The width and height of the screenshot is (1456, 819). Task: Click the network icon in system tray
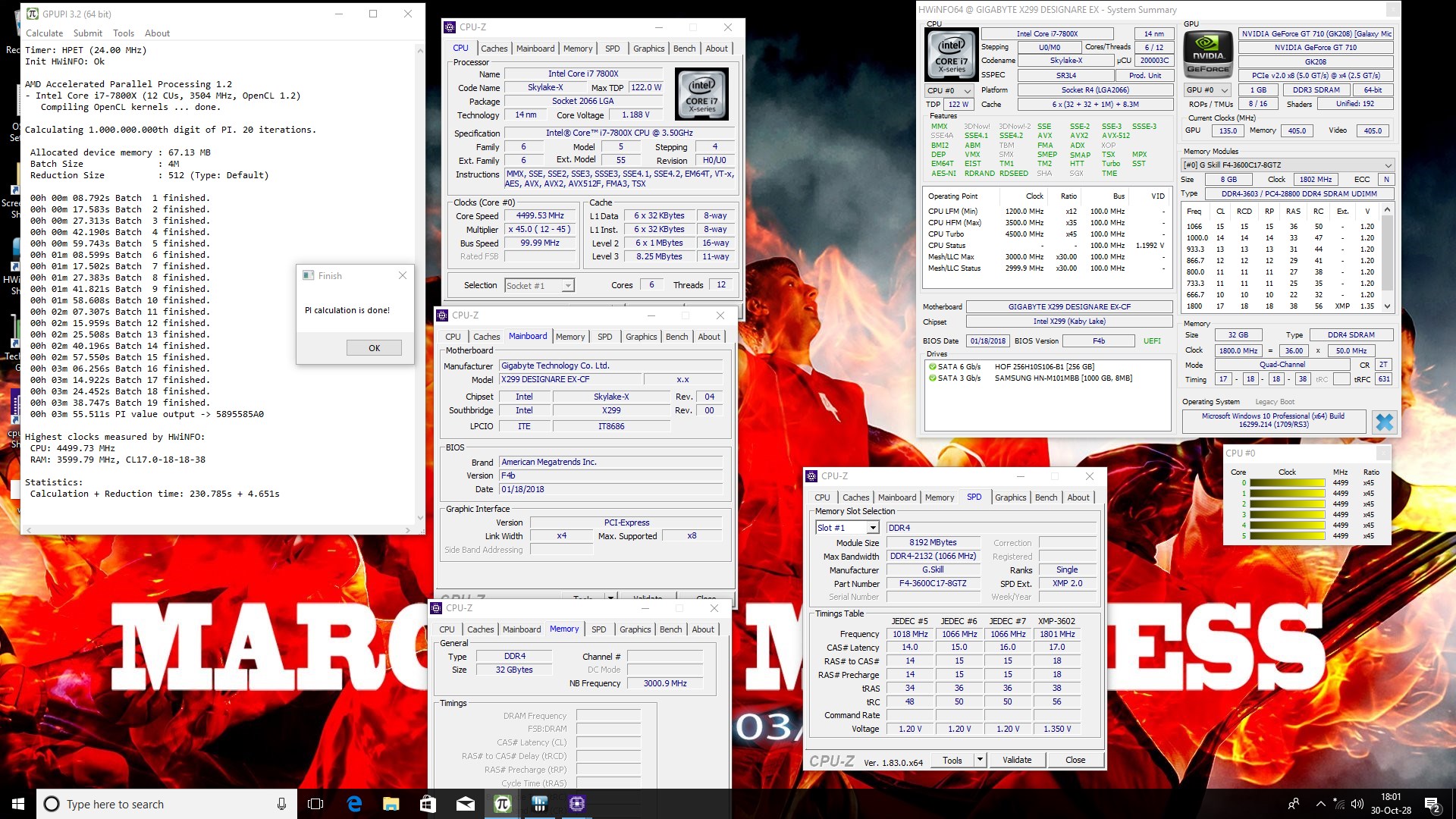coord(1339,804)
